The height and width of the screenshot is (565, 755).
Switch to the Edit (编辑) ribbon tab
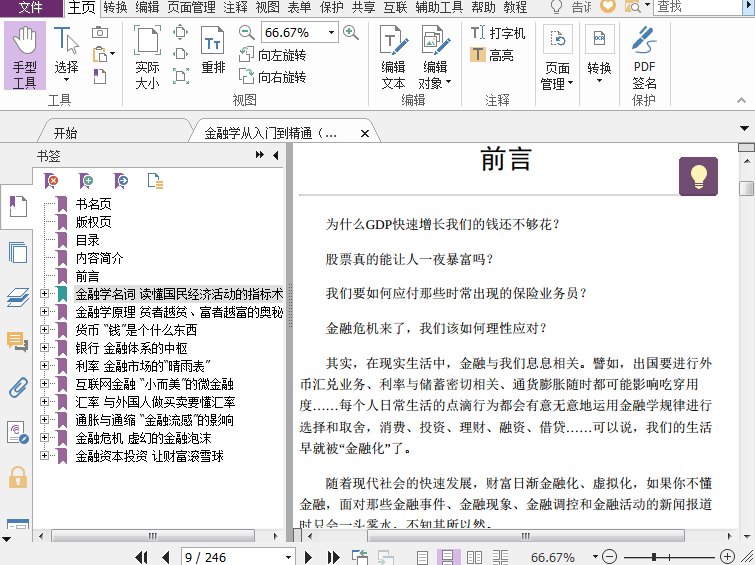[x=147, y=7]
